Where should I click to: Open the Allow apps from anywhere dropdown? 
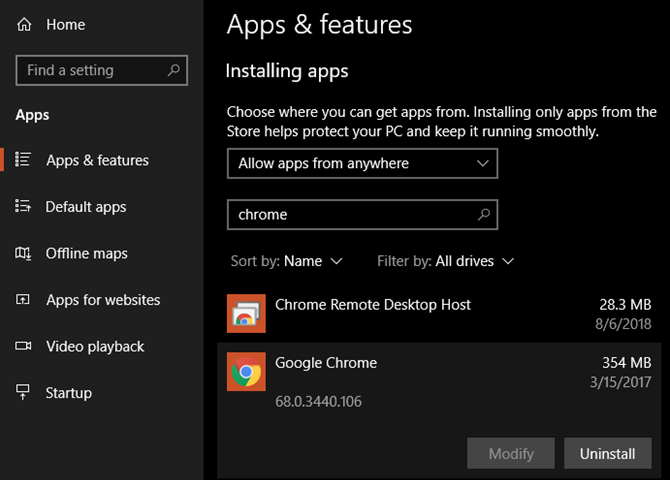pos(362,163)
